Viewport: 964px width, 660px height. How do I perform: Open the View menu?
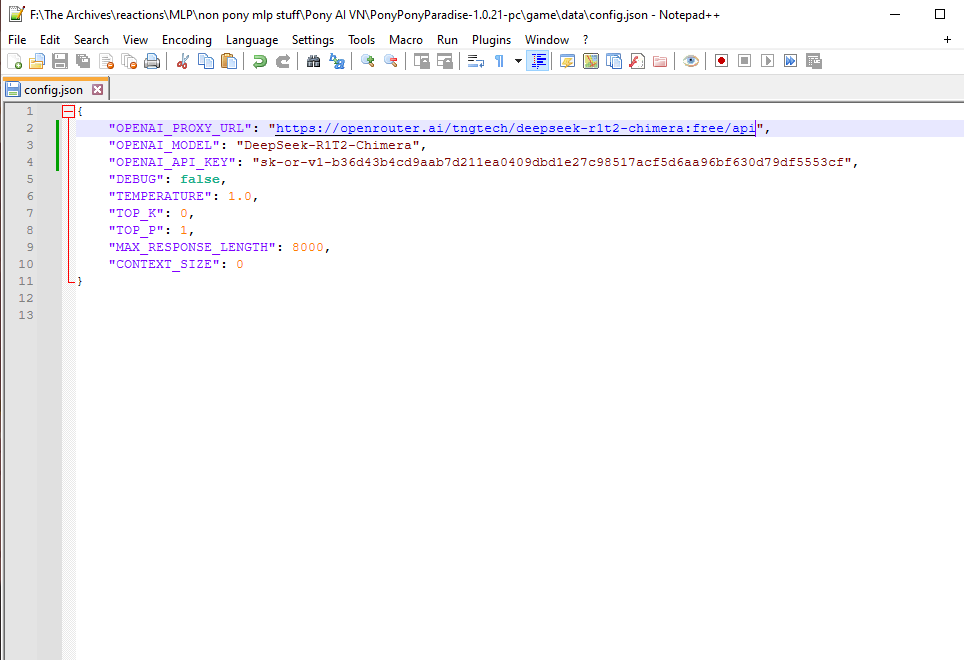click(x=135, y=39)
